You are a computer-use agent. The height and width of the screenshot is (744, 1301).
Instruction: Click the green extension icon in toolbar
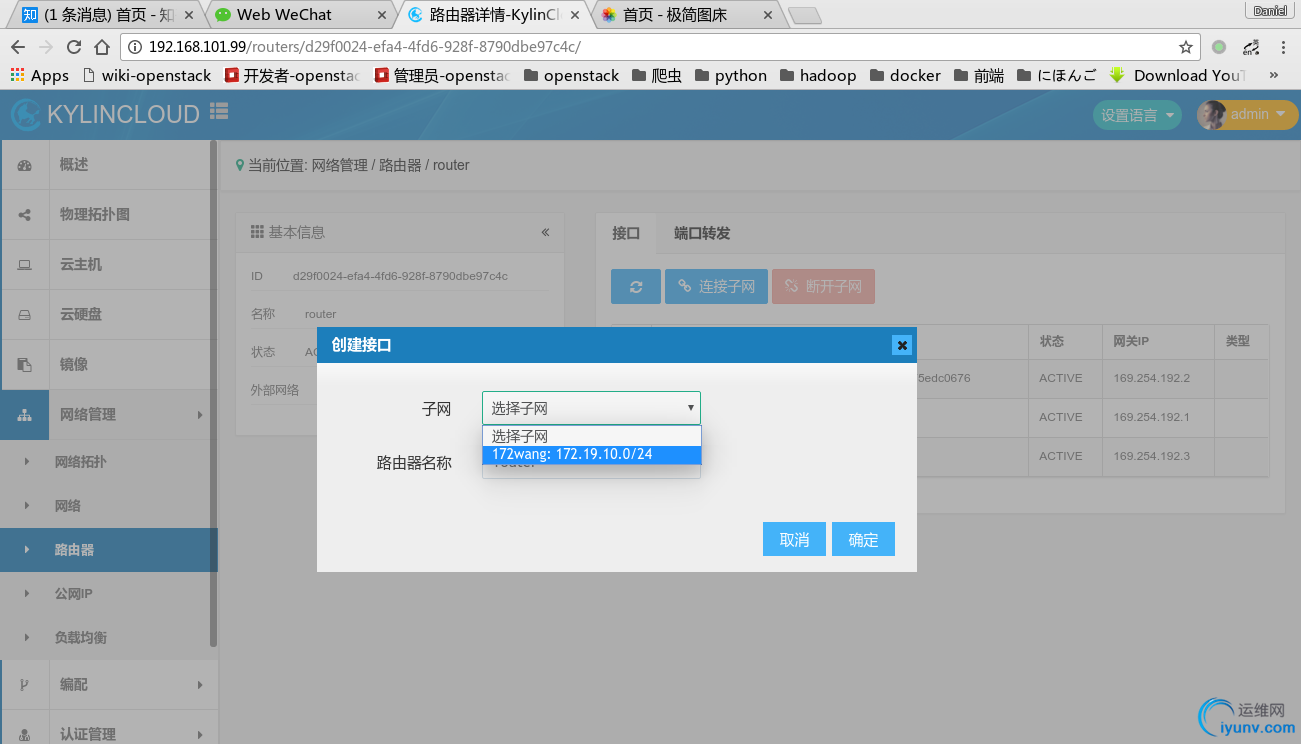tap(1218, 47)
